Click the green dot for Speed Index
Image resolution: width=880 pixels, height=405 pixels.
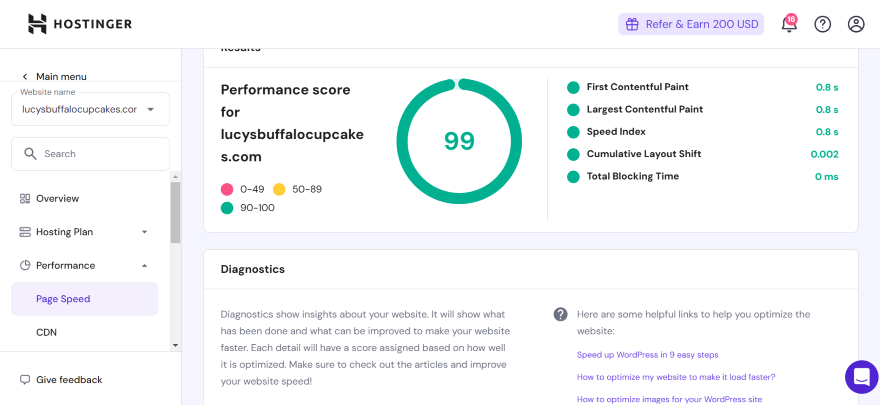click(x=573, y=132)
